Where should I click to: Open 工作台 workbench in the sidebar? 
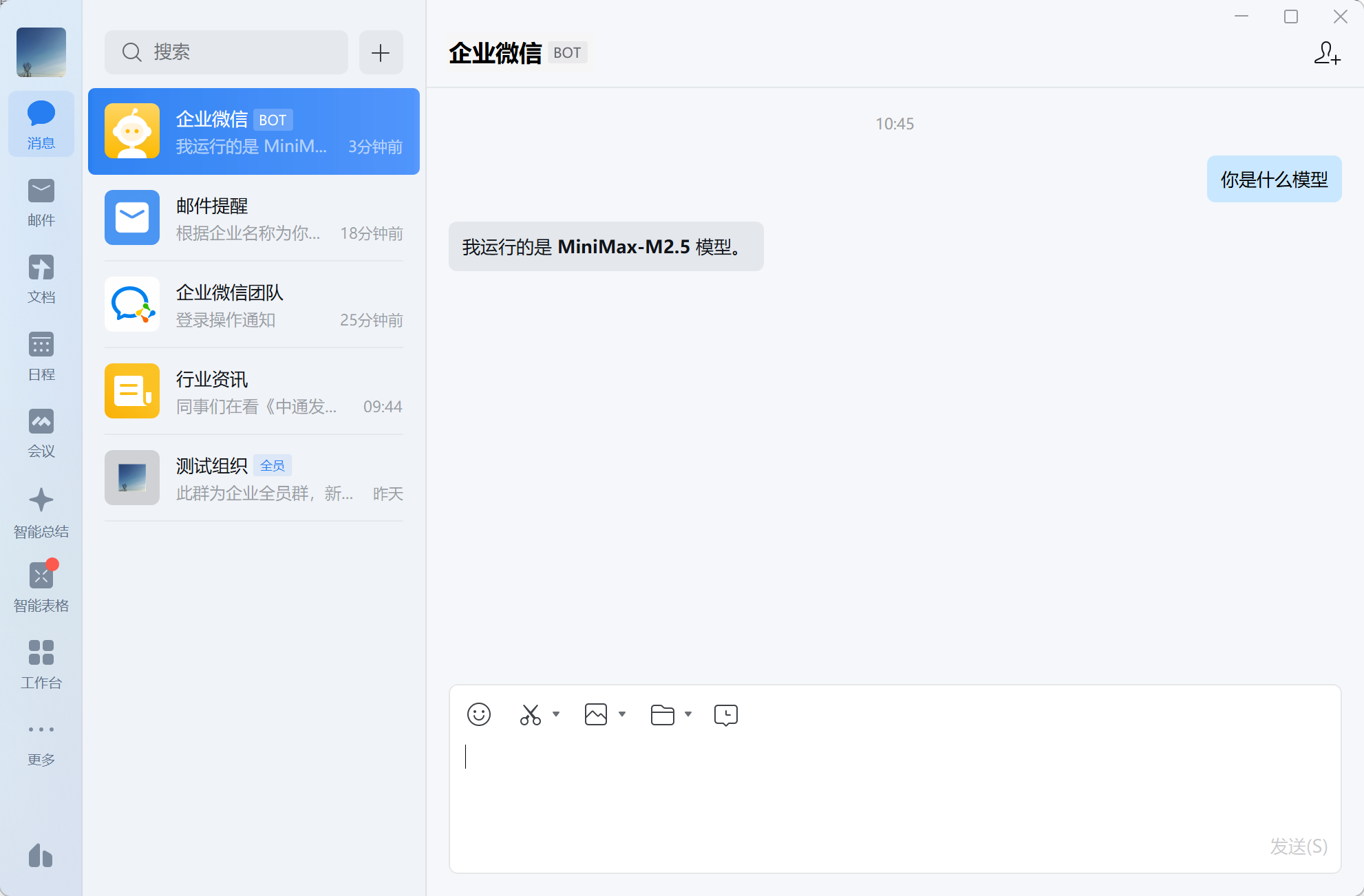coord(41,663)
